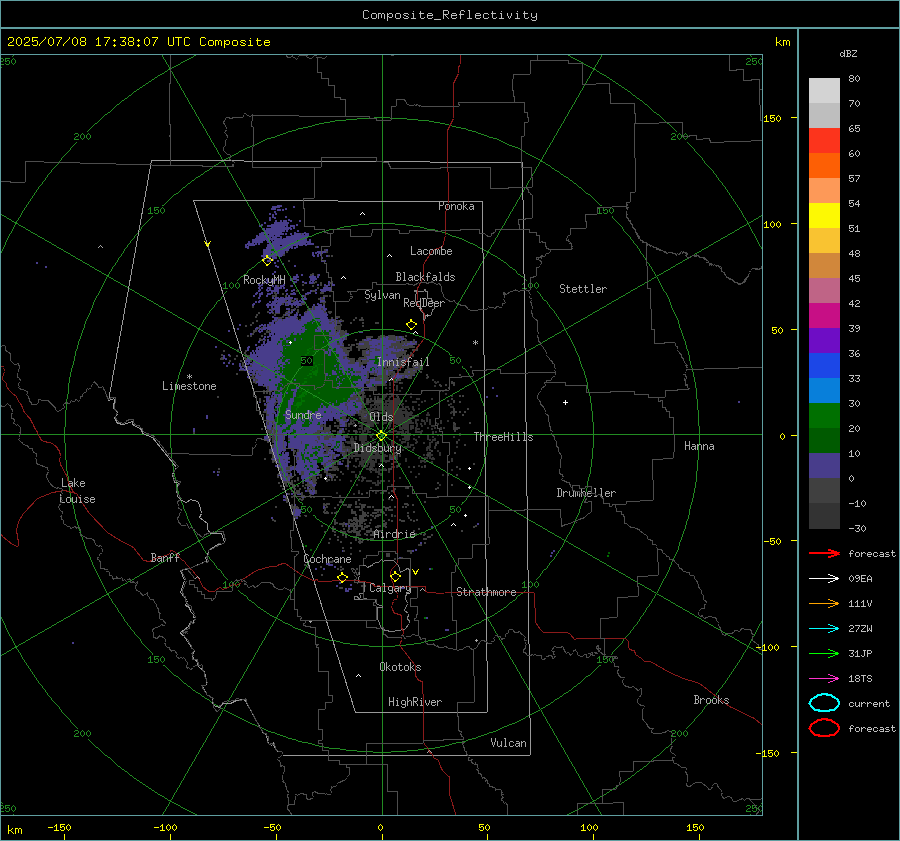Click the yellow diamond marker below Cochrane
This screenshot has width=900, height=841.
pyautogui.click(x=343, y=577)
